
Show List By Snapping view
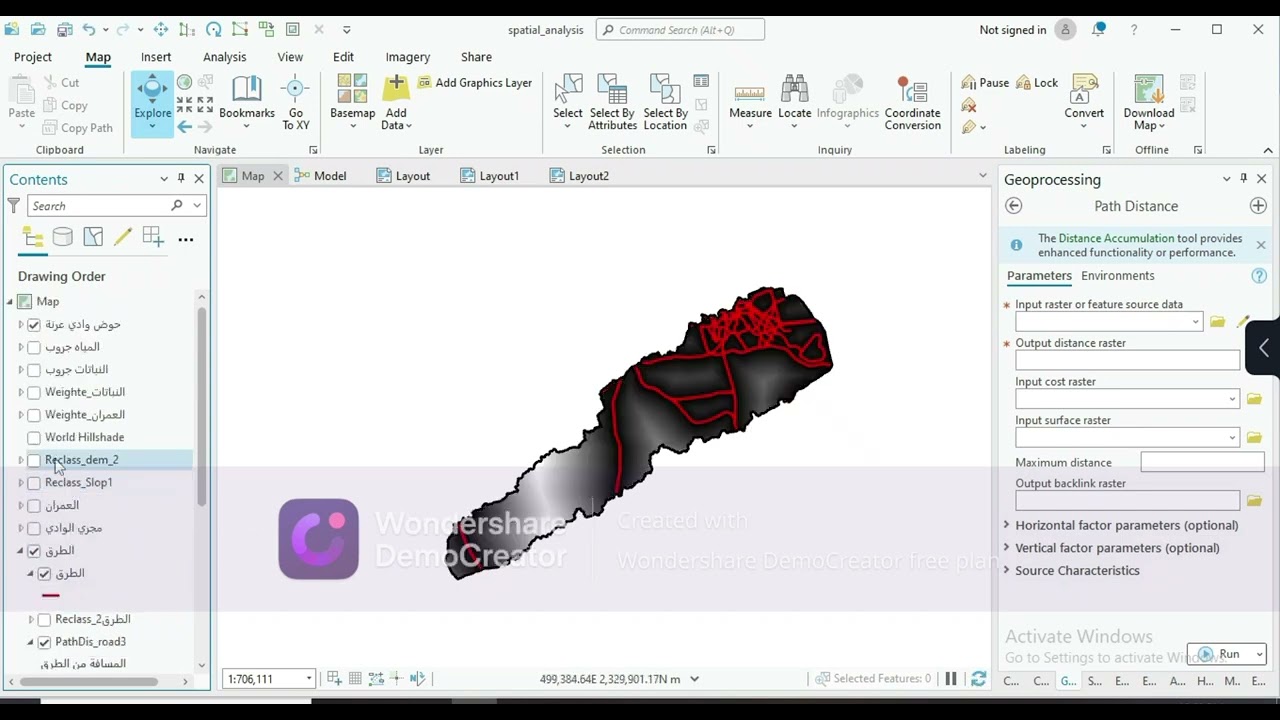[153, 238]
